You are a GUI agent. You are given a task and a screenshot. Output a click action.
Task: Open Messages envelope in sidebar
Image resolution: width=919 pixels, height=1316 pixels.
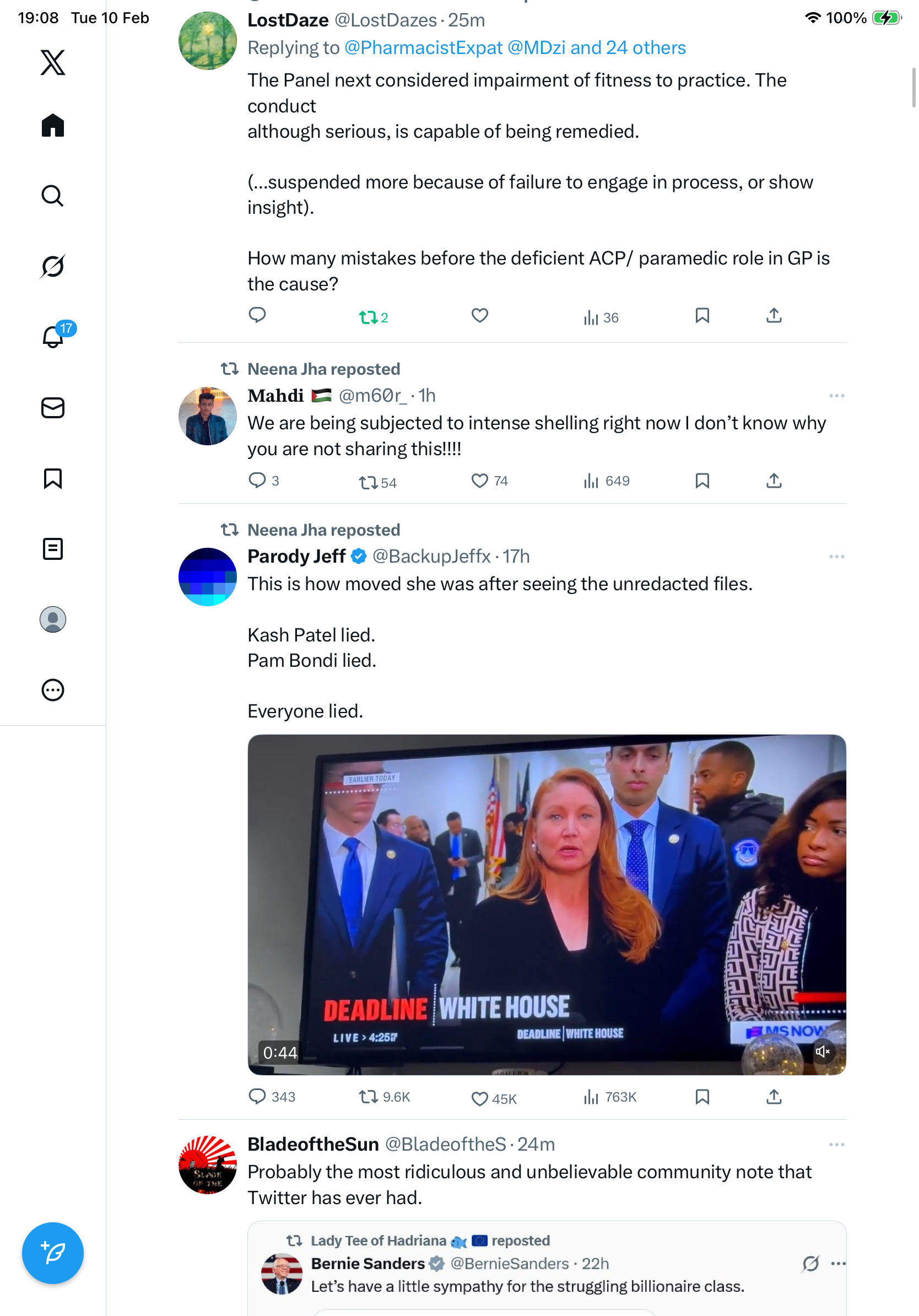click(53, 408)
